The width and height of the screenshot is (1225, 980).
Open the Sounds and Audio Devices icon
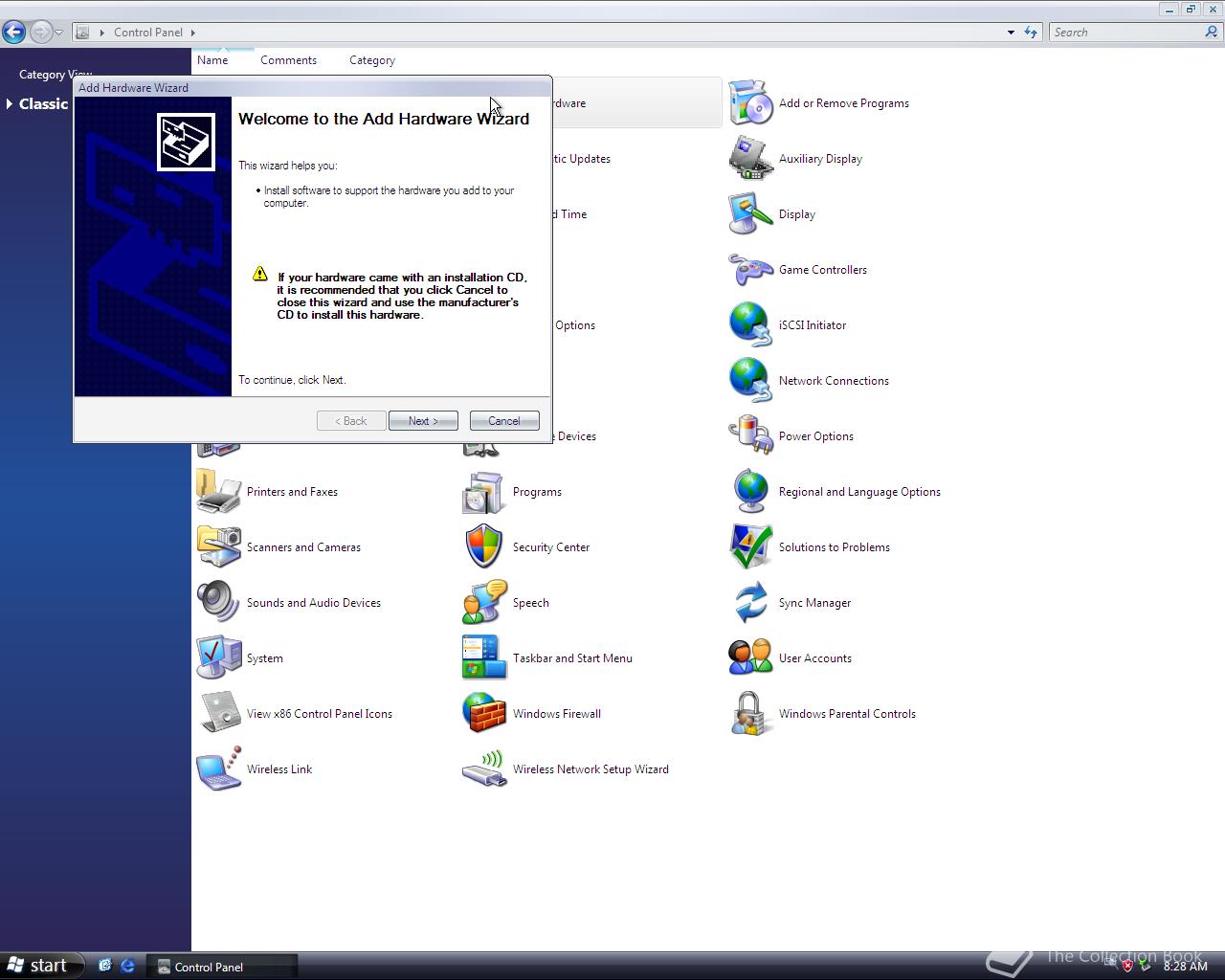(219, 603)
